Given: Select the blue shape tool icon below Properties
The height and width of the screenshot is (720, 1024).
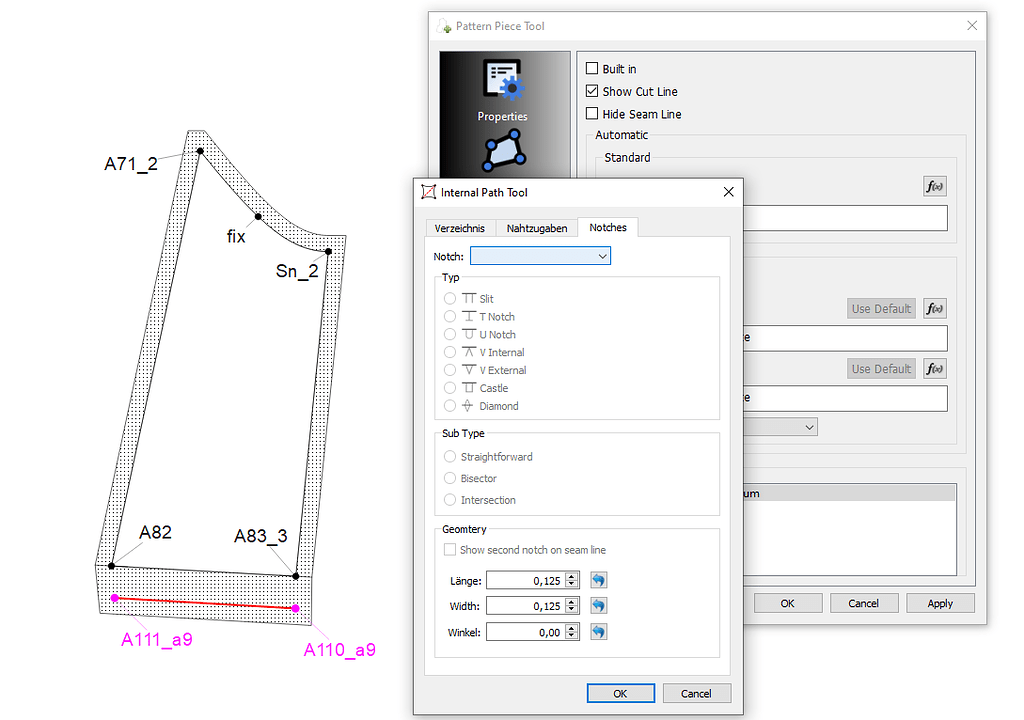Looking at the screenshot, I should click(x=502, y=148).
